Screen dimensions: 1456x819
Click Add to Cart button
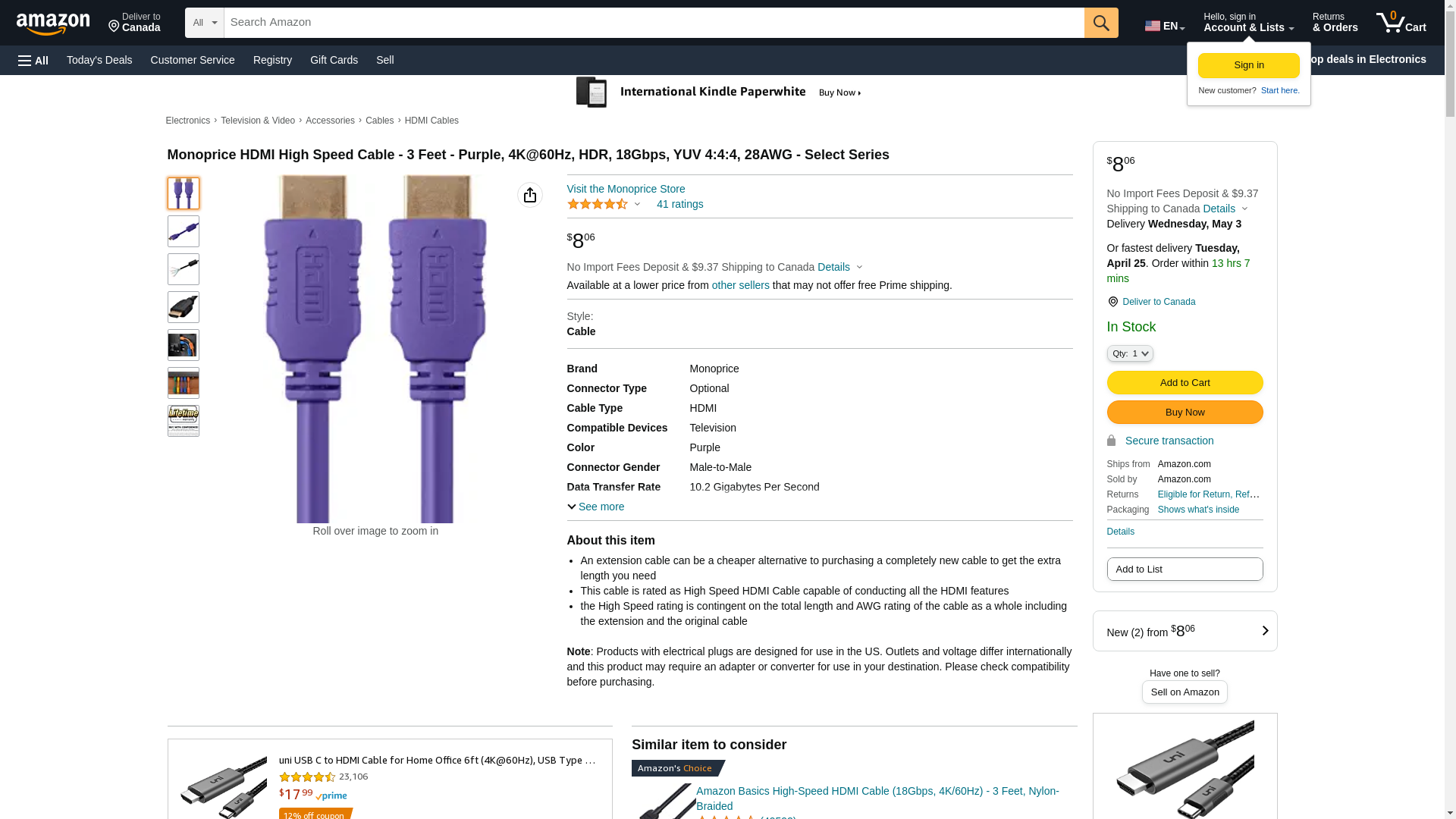pos(1185,382)
